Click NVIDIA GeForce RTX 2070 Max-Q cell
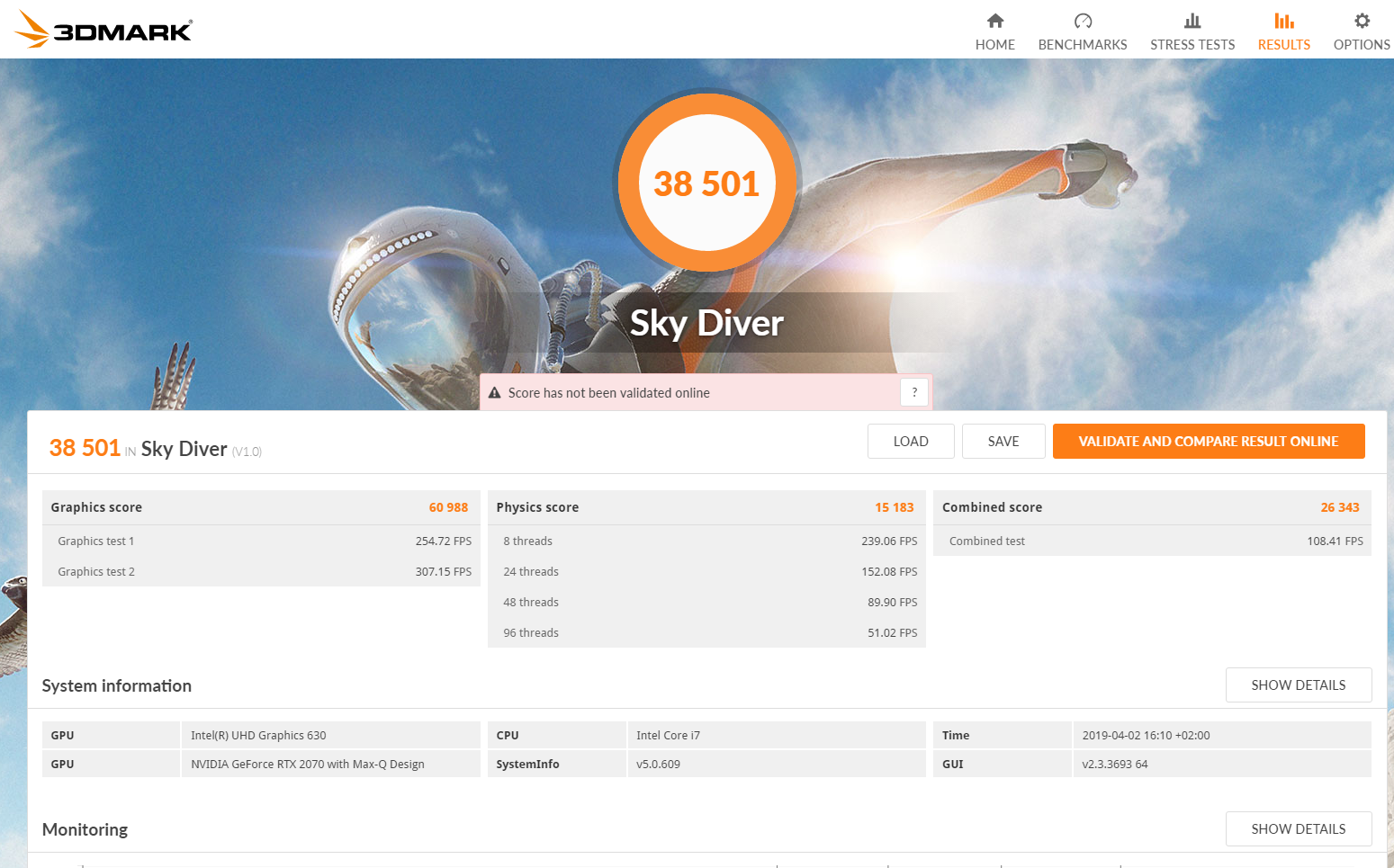This screenshot has width=1394, height=868. pos(330,764)
